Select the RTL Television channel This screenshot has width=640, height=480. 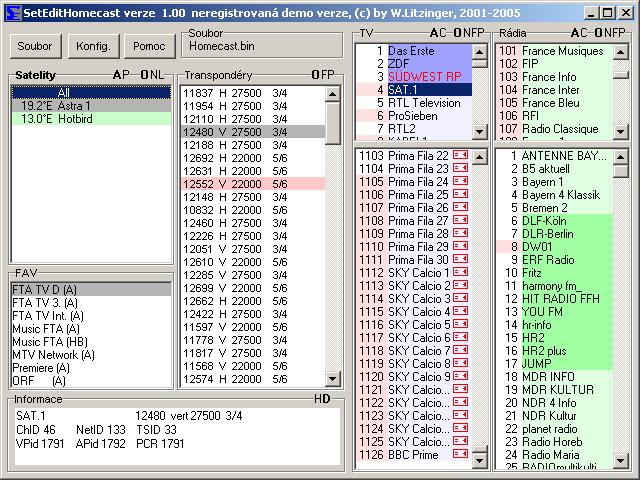(414, 103)
